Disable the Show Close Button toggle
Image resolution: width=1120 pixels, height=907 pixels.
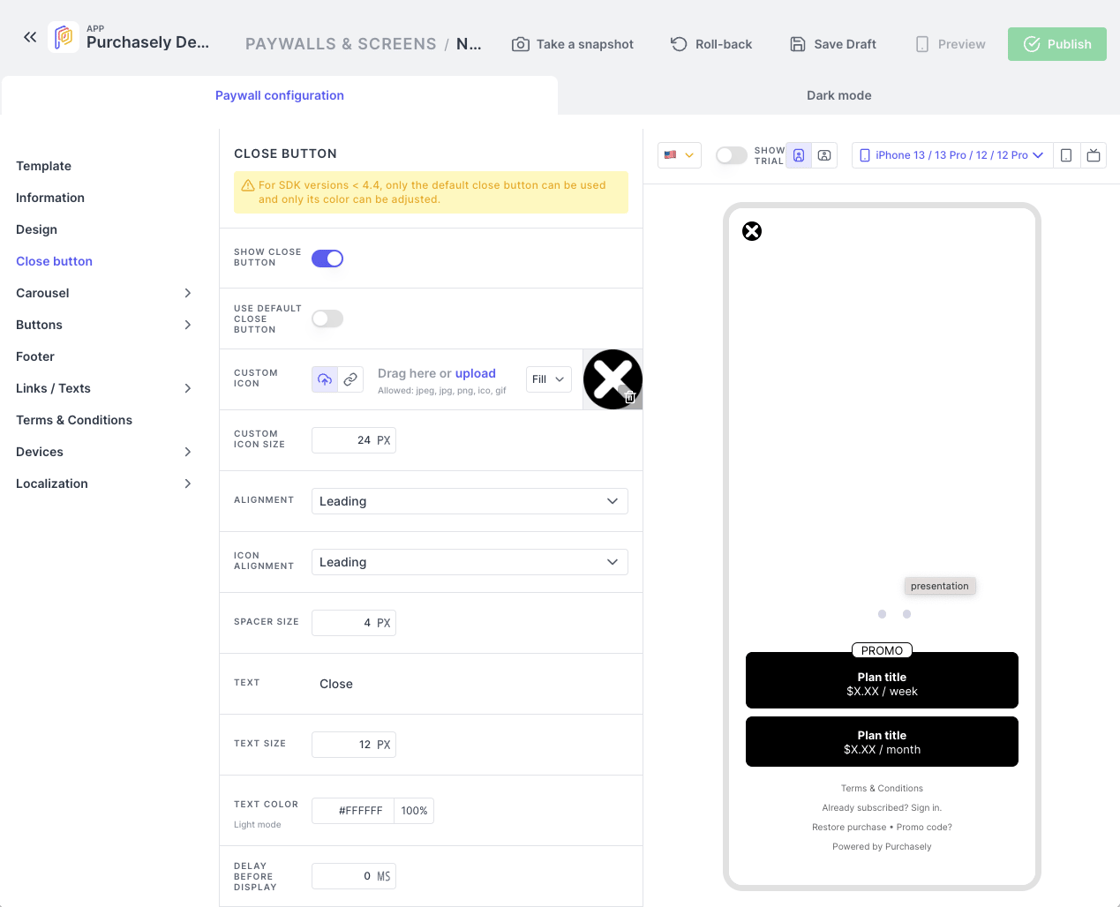click(327, 258)
